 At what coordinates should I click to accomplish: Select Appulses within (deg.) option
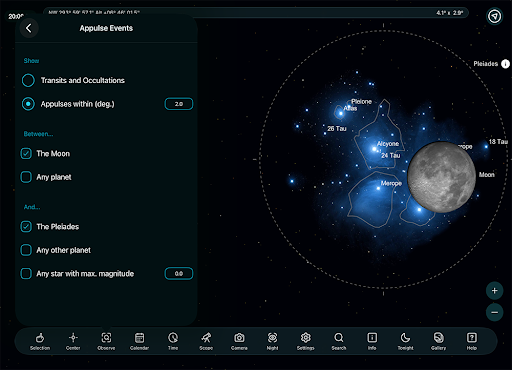point(28,104)
